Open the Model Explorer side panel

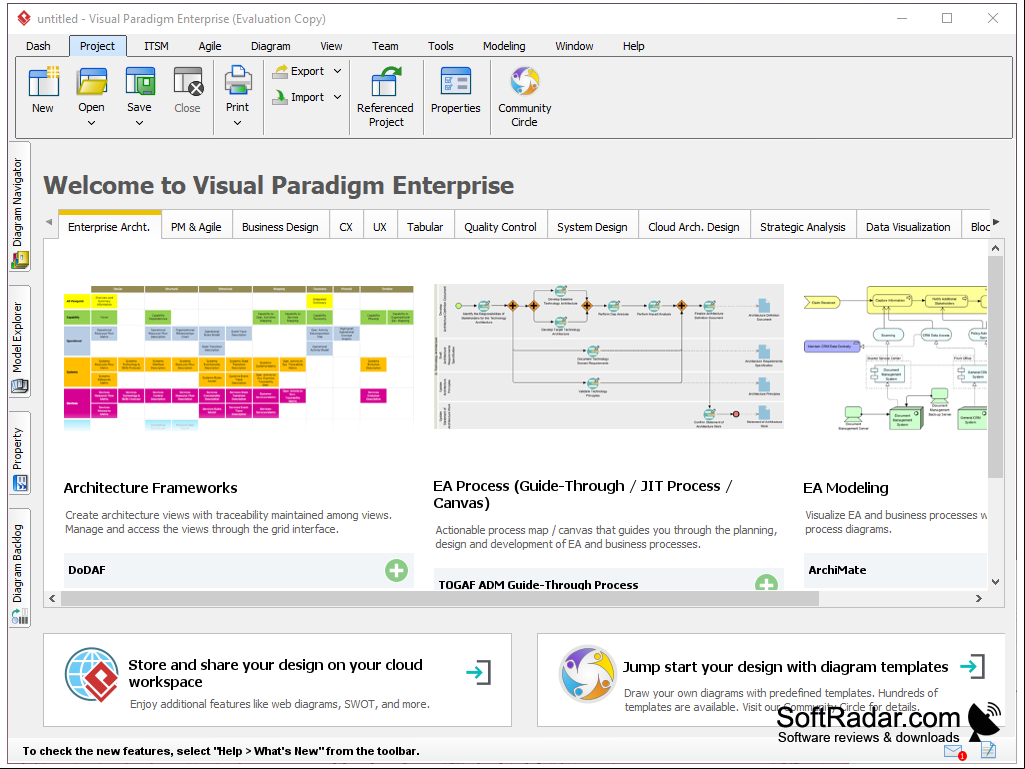pyautogui.click(x=20, y=341)
